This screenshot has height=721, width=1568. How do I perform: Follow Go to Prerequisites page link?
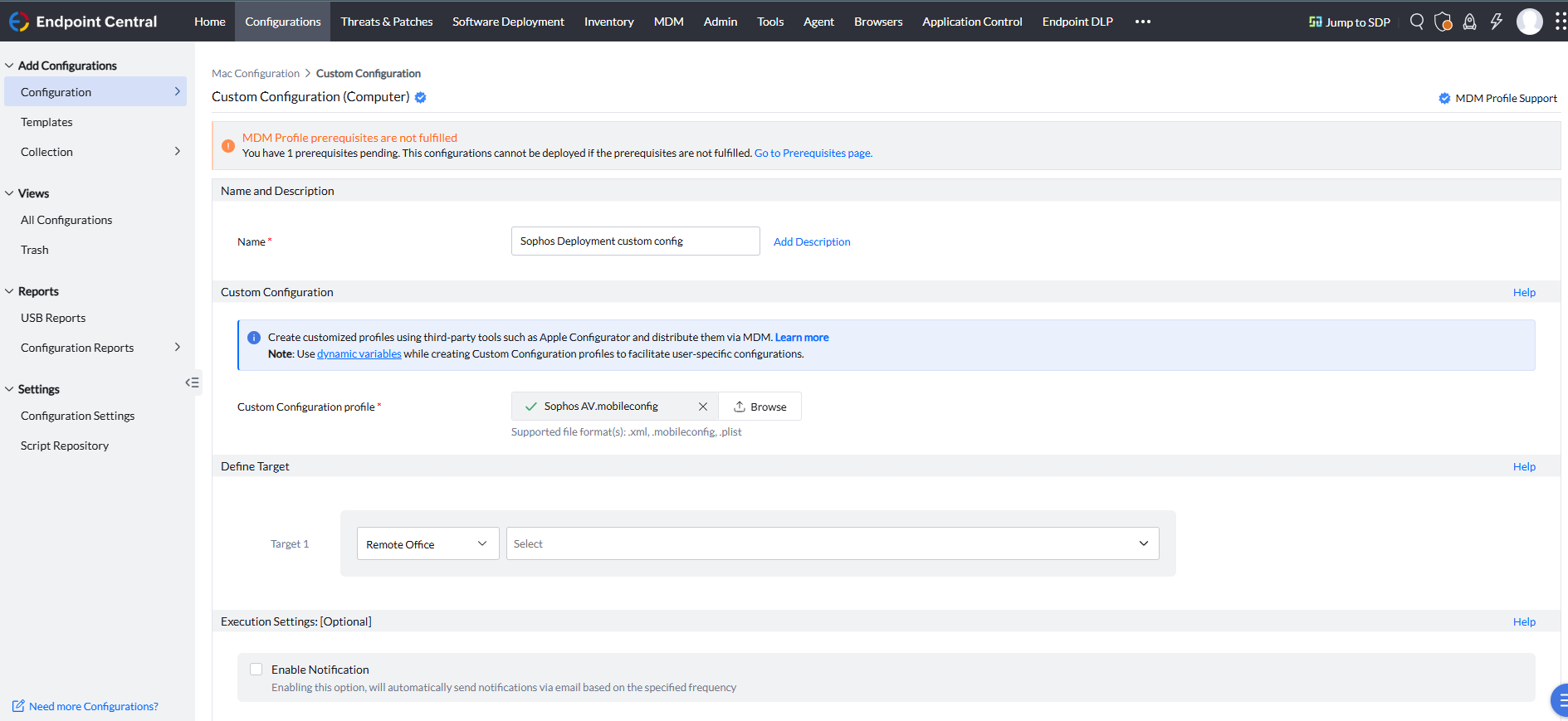813,153
